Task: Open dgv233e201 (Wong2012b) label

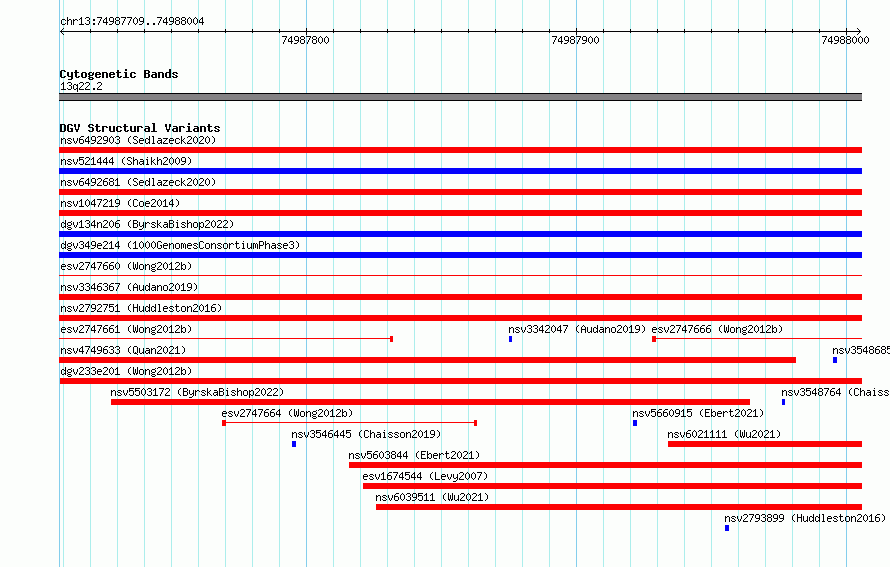Action: [126, 371]
